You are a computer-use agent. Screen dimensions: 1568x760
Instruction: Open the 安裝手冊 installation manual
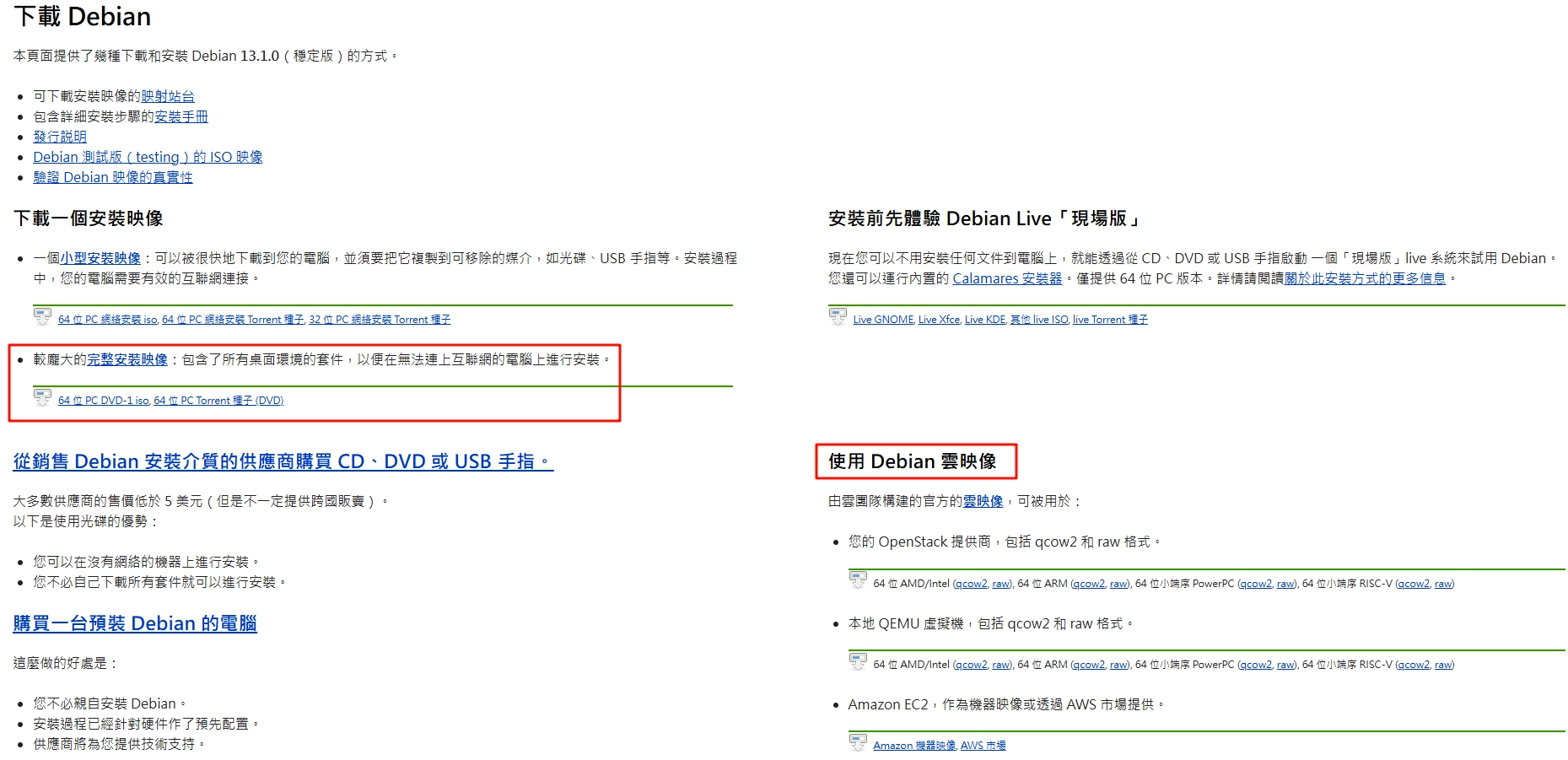click(181, 116)
